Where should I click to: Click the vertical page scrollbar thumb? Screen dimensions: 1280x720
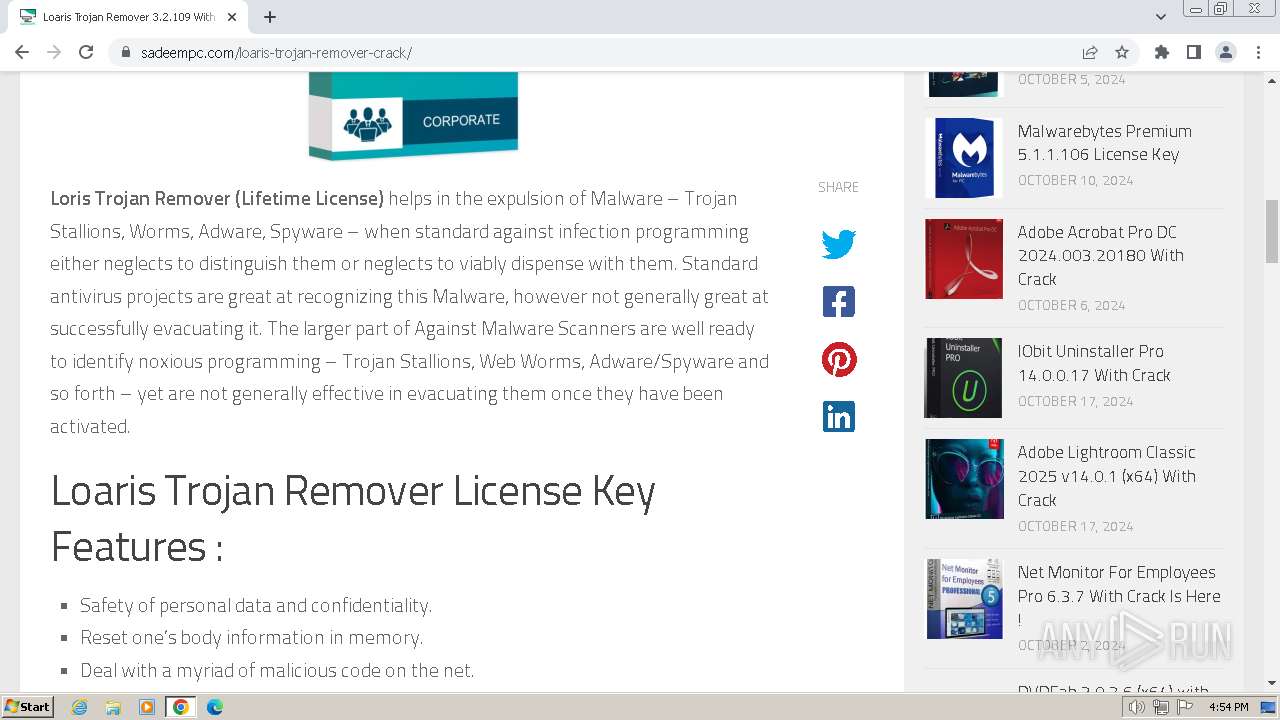pyautogui.click(x=1272, y=230)
